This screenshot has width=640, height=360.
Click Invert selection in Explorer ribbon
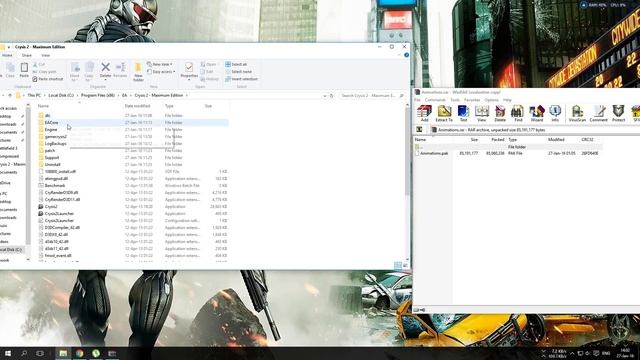[x=241, y=79]
